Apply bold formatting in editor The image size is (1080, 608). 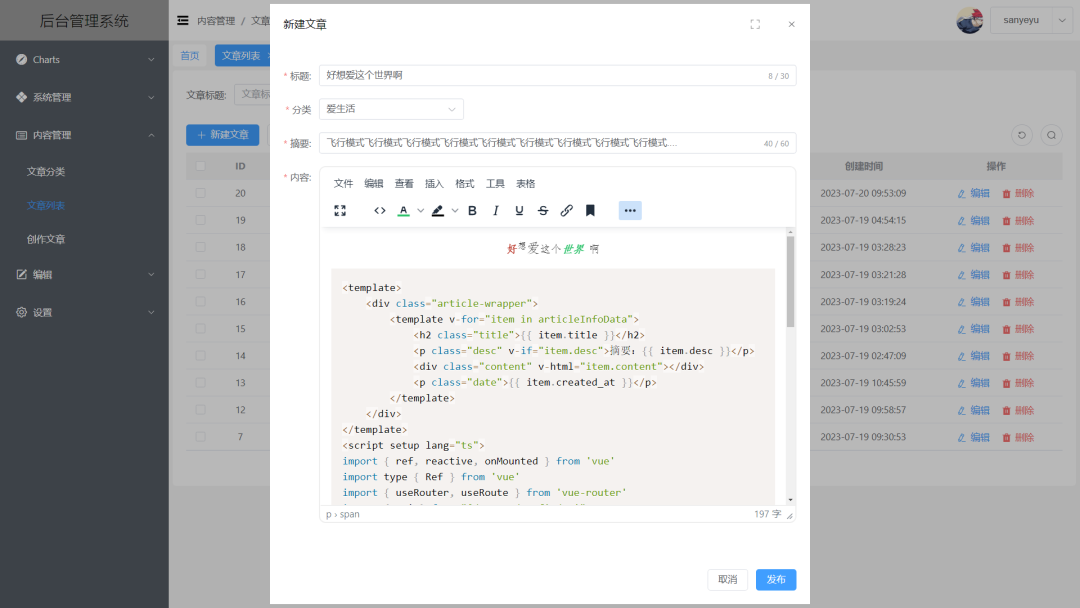472,210
